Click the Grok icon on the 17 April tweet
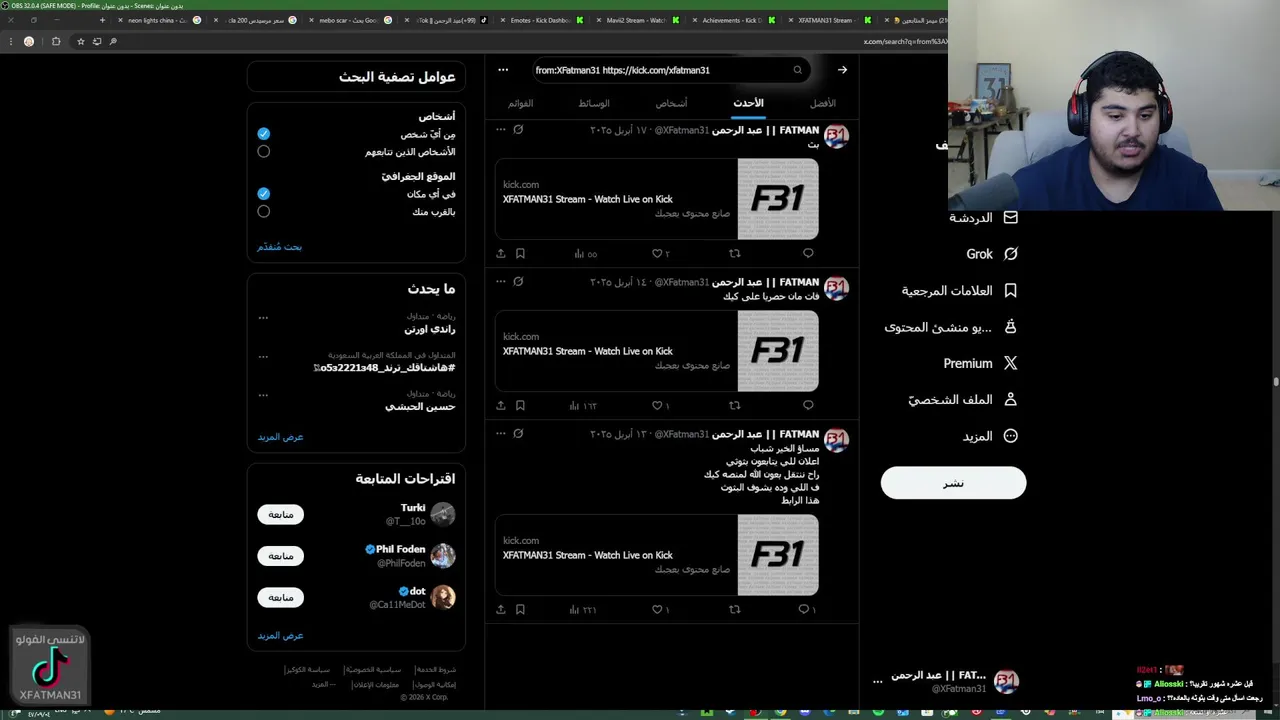Screen dimensions: 1280x720 [x=518, y=130]
